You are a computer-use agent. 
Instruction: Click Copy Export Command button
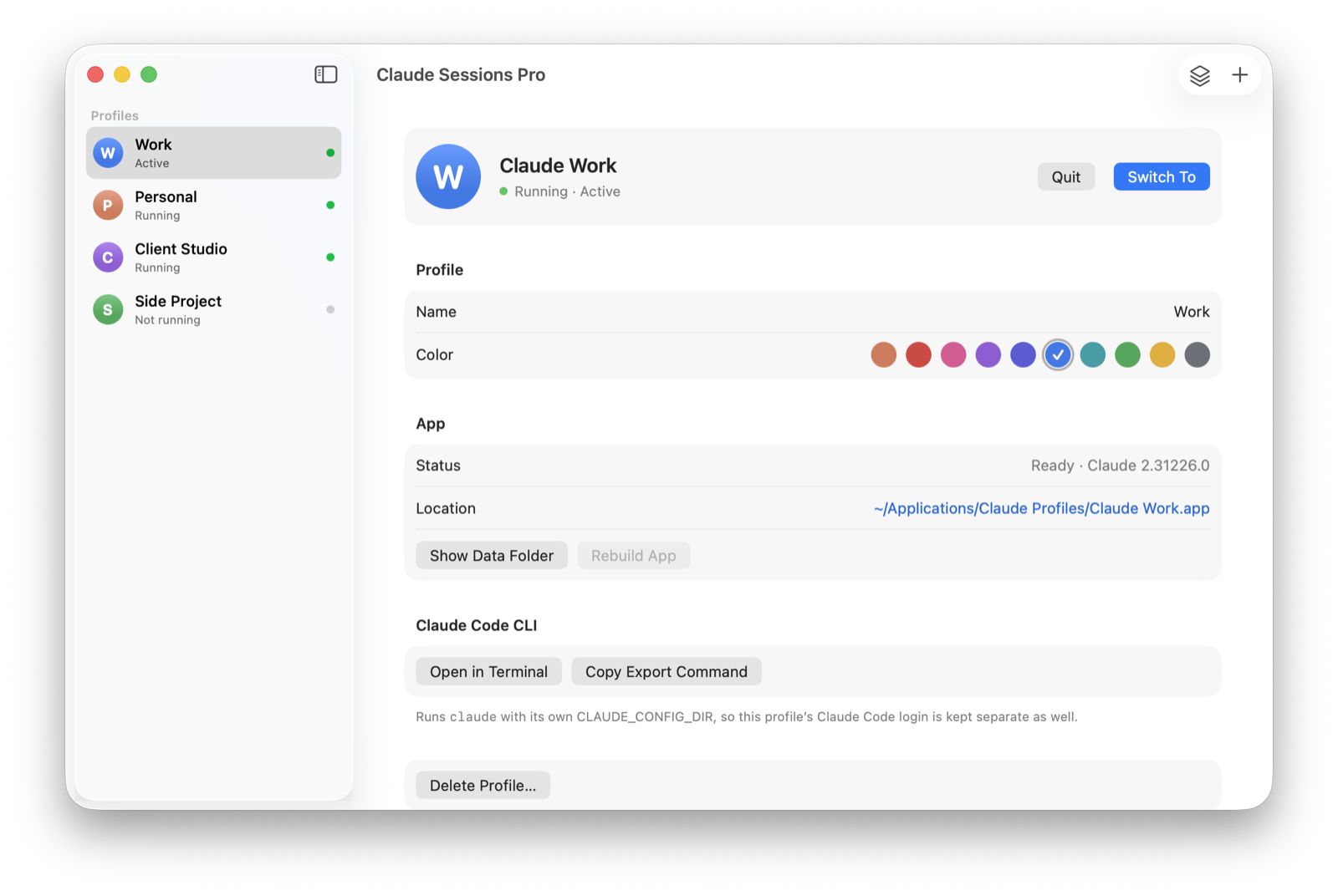coord(666,671)
